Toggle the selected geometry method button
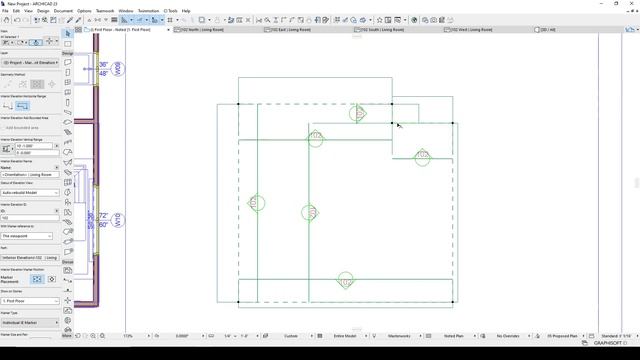 tap(37, 84)
